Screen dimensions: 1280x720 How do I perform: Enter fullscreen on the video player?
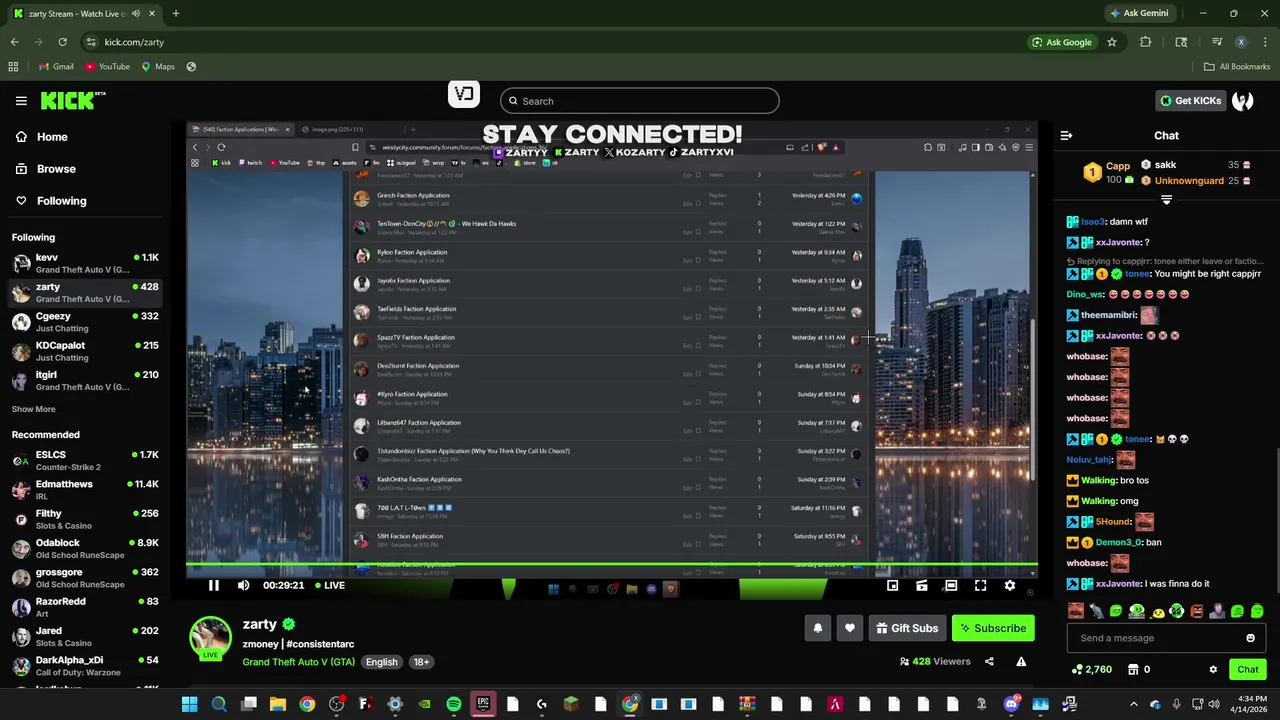coord(980,585)
